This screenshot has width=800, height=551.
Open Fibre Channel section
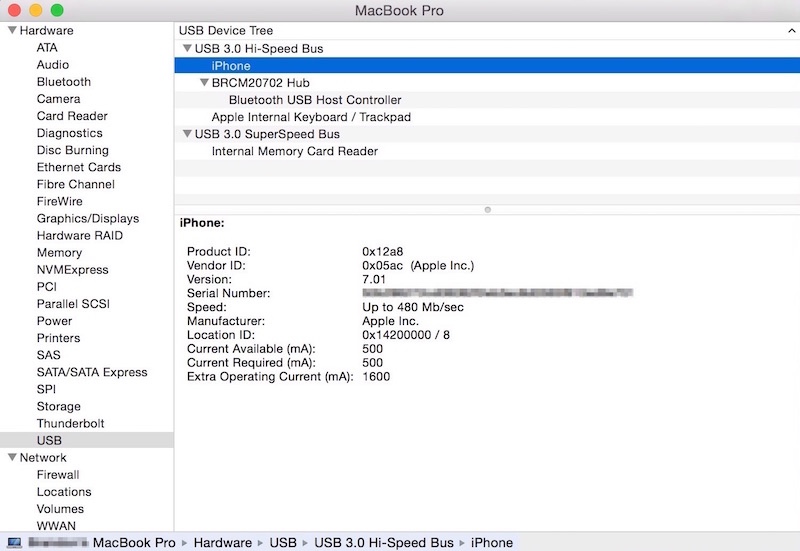click(76, 184)
